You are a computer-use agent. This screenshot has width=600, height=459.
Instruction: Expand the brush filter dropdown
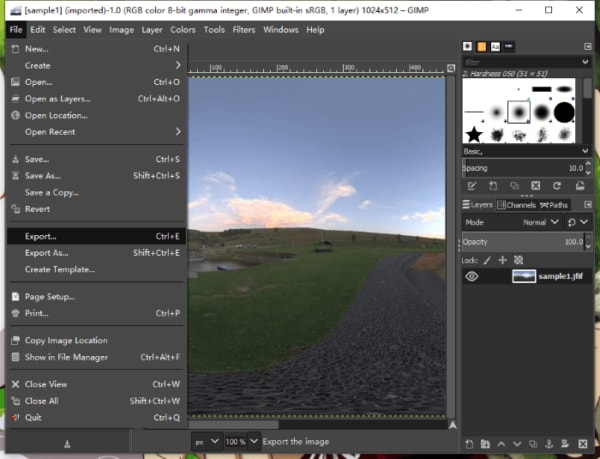click(585, 62)
